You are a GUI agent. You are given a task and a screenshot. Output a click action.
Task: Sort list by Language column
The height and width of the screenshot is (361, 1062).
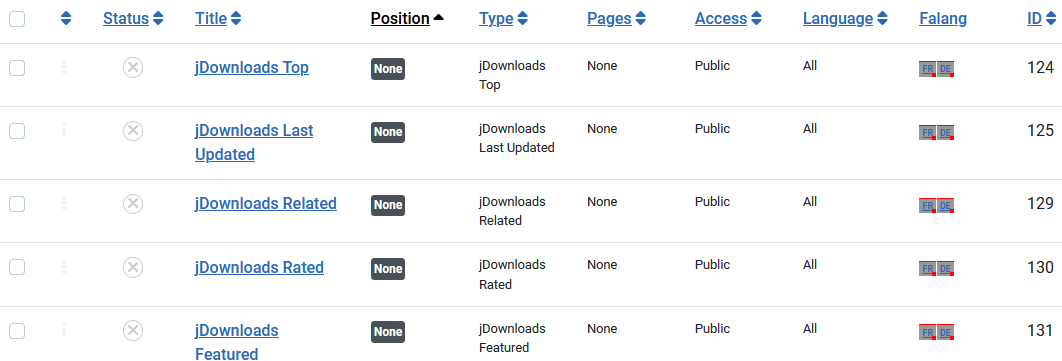[845, 19]
